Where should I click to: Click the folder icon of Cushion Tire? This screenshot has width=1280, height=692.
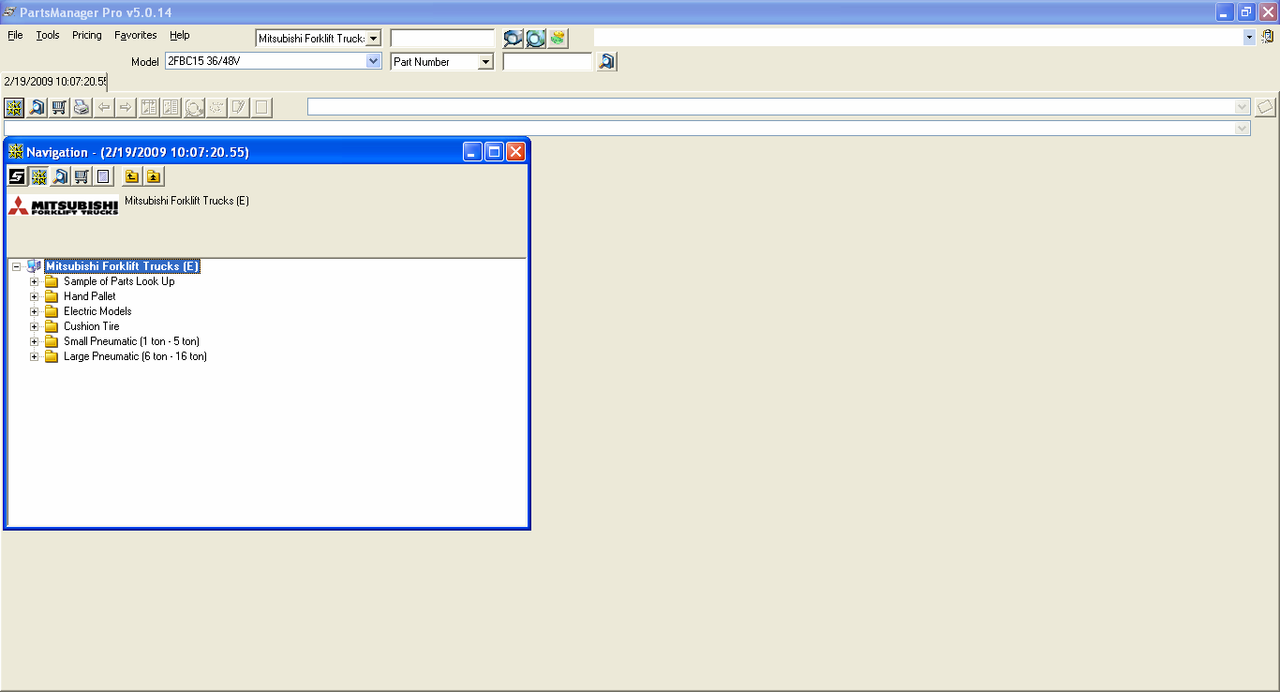pyautogui.click(x=51, y=326)
